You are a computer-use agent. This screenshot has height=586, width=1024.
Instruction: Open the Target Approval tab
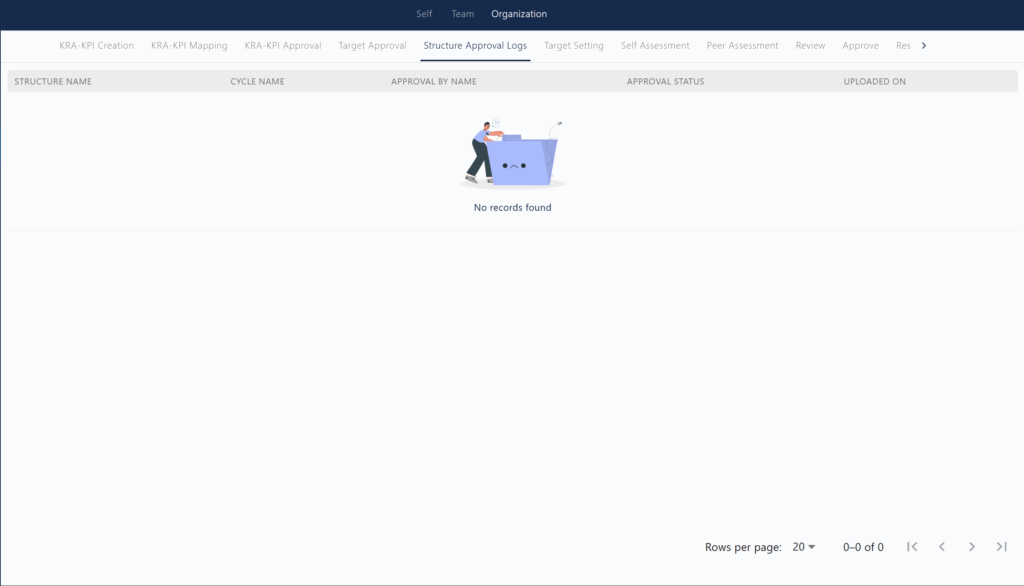372,46
